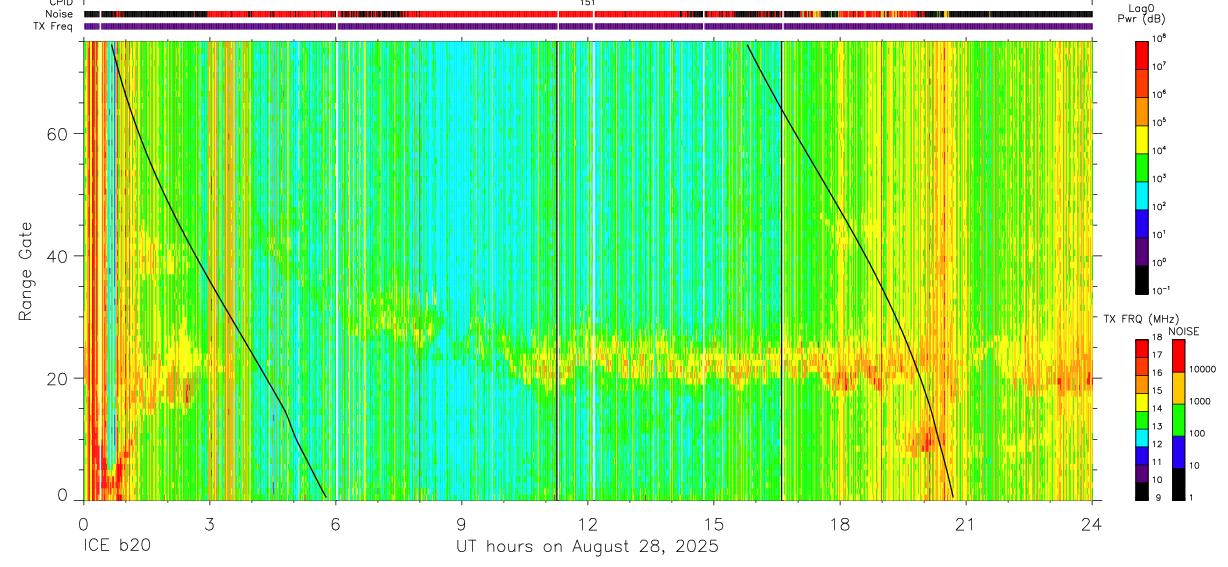1228x567 pixels.
Task: Click the blue 10-100 NOISE colorbar segment
Action: pyautogui.click(x=1180, y=452)
